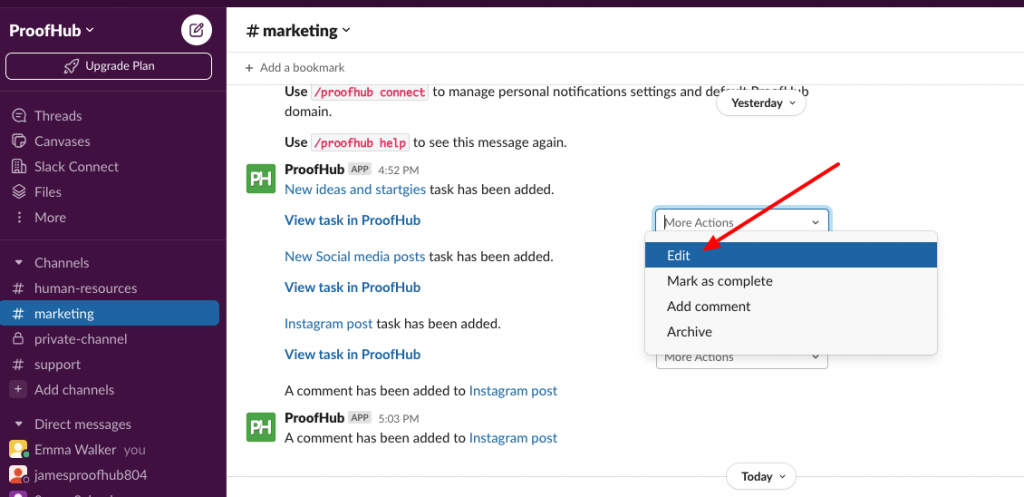This screenshot has height=497, width=1024.
Task: Open the New Social media posts link
Action: click(x=355, y=257)
